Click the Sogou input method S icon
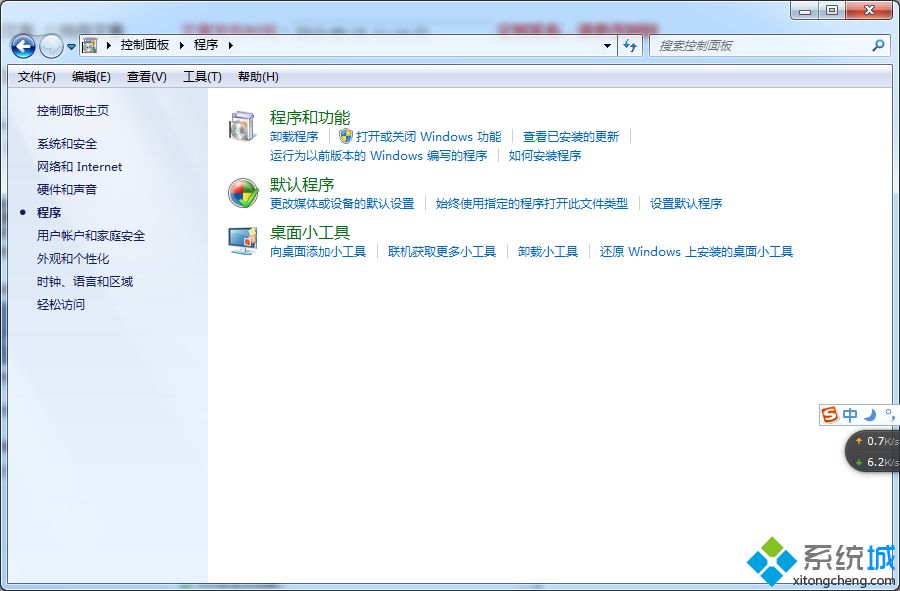 click(829, 415)
